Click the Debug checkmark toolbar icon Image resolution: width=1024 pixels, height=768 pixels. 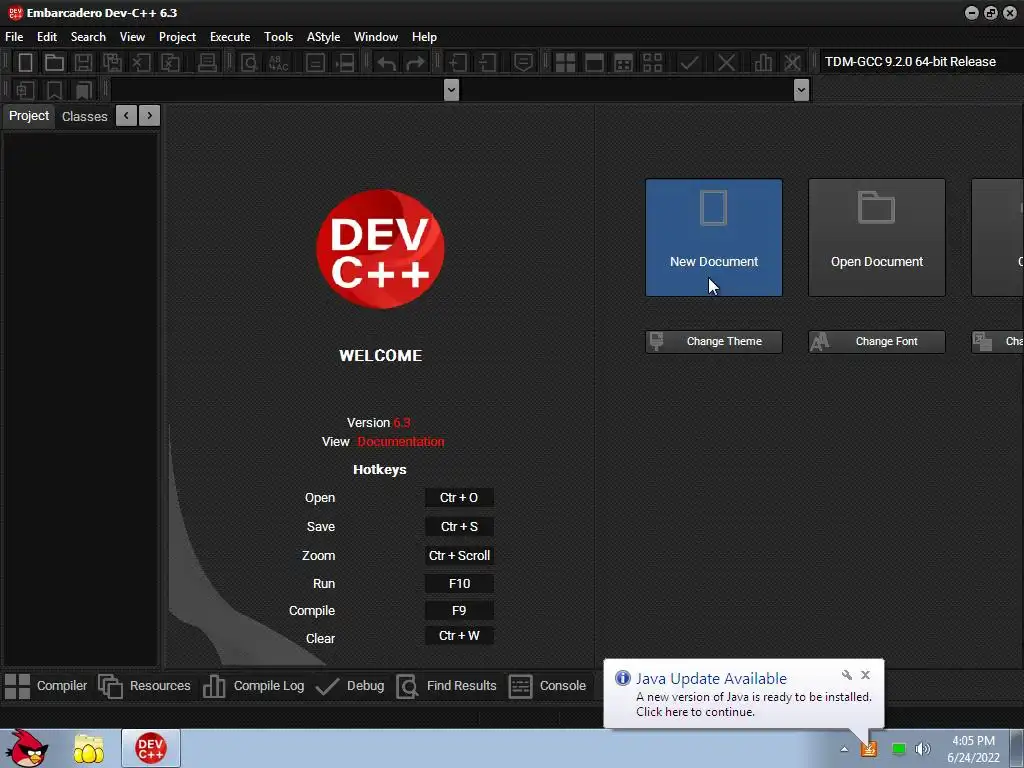[x=689, y=63]
